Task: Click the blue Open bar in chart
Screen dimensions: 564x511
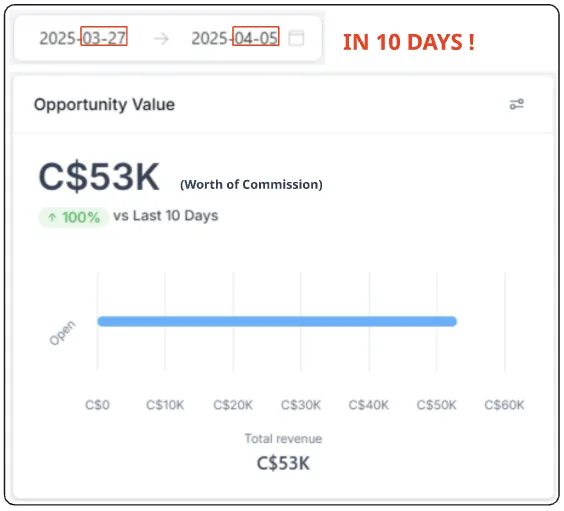Action: (277, 321)
